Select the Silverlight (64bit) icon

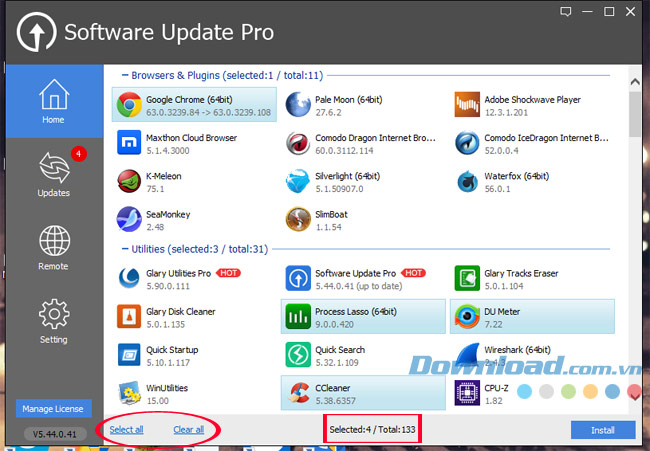[x=298, y=181]
